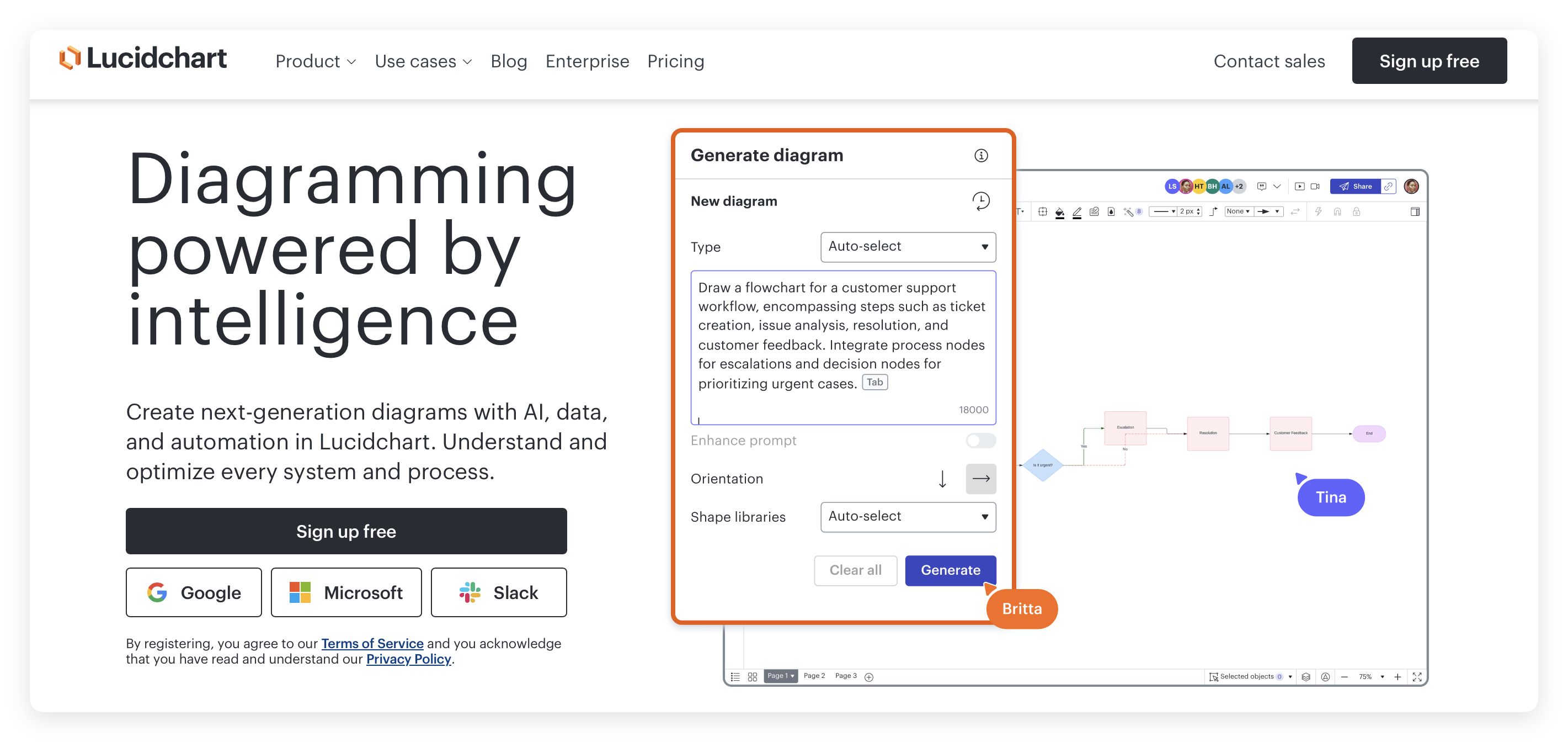Click inside the diagram prompt text box
Image resolution: width=1568 pixels, height=742 pixels.
842,341
